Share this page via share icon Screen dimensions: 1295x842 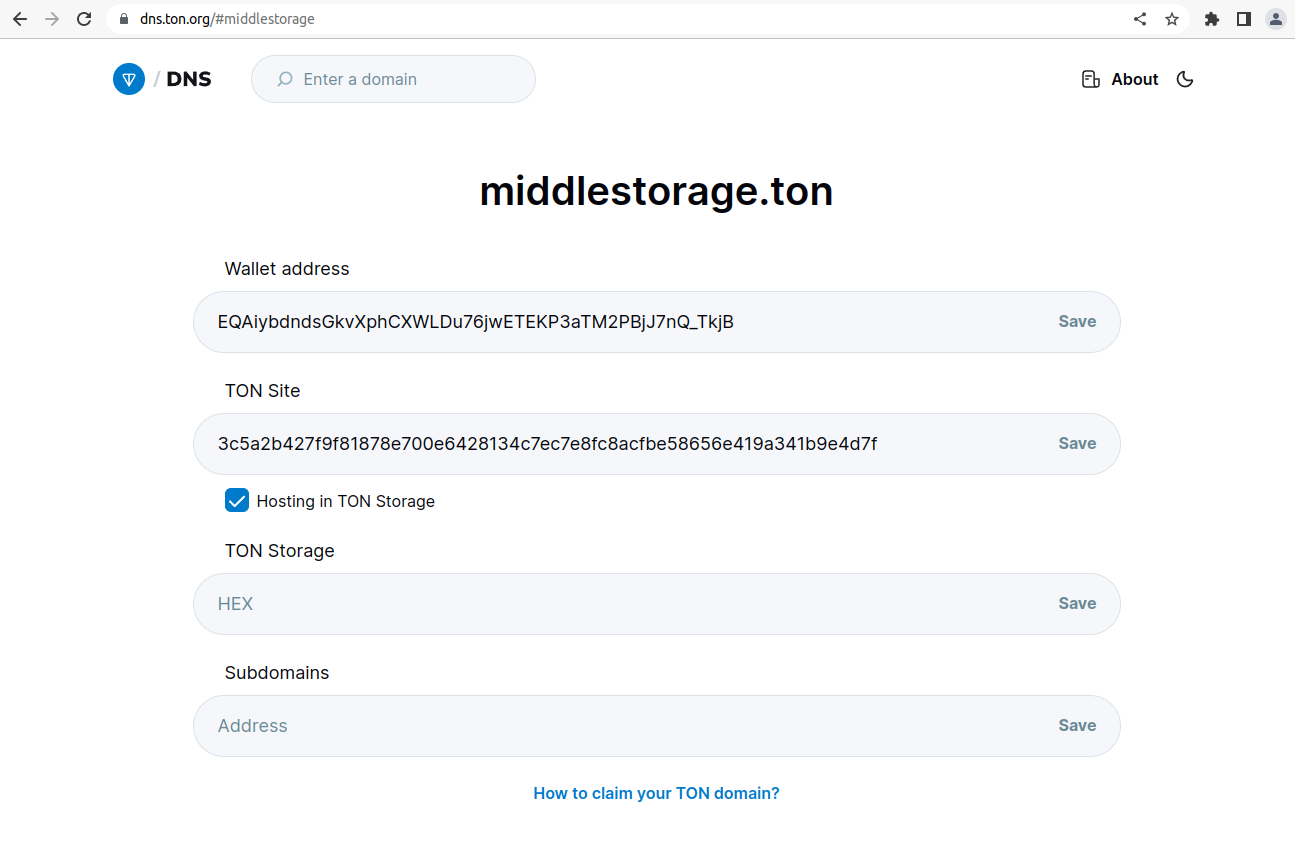click(1140, 19)
